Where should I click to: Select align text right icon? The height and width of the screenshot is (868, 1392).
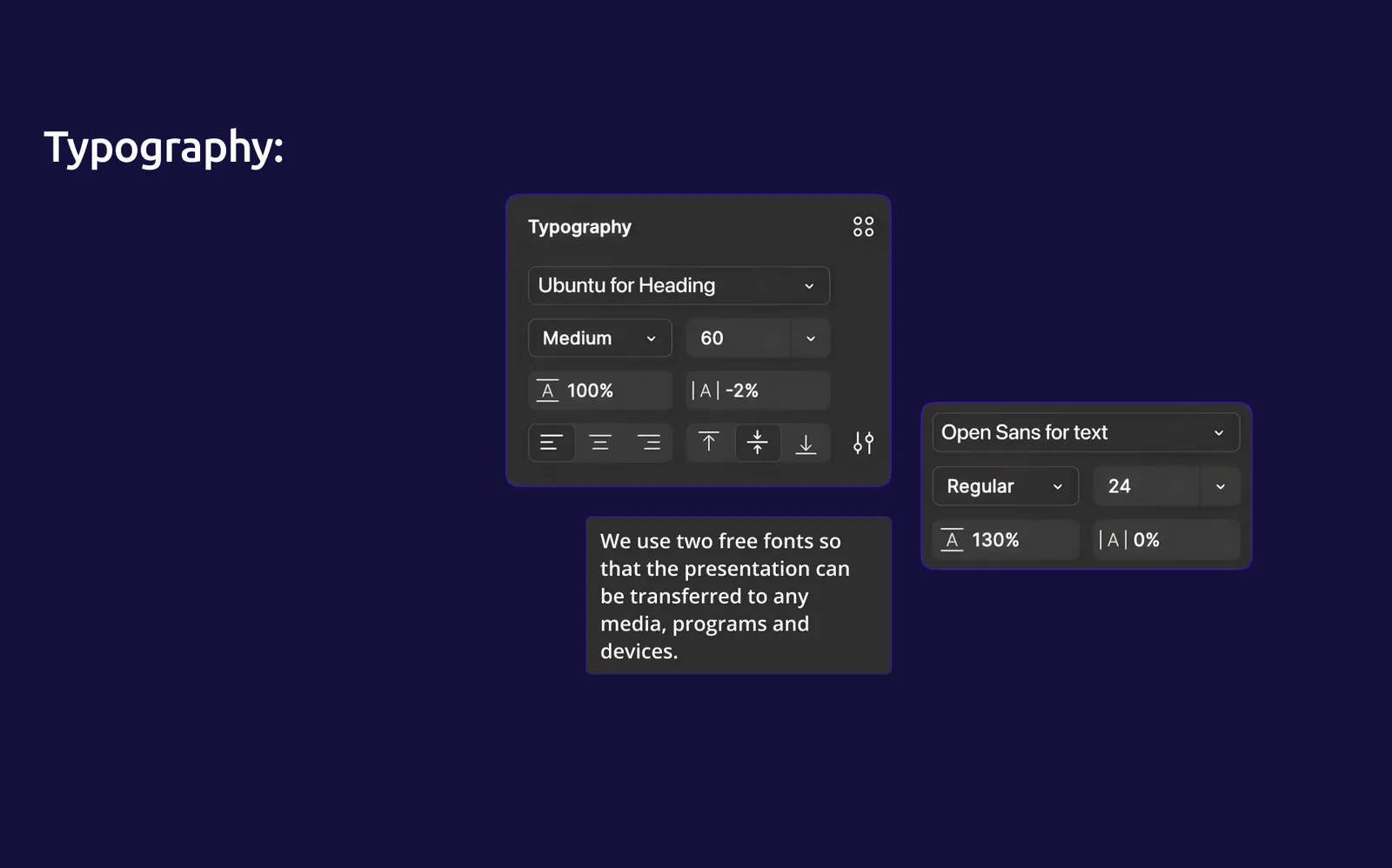click(649, 443)
